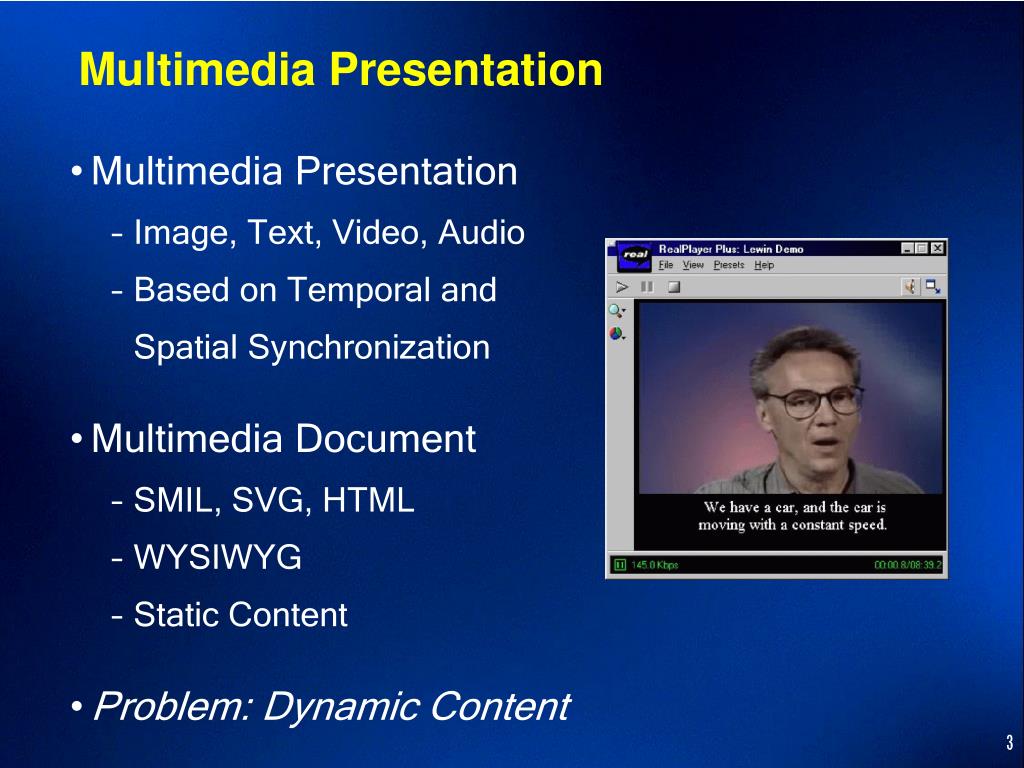Viewport: 1024px width, 768px height.
Task: Click the green pause status indicator
Action: (620, 565)
